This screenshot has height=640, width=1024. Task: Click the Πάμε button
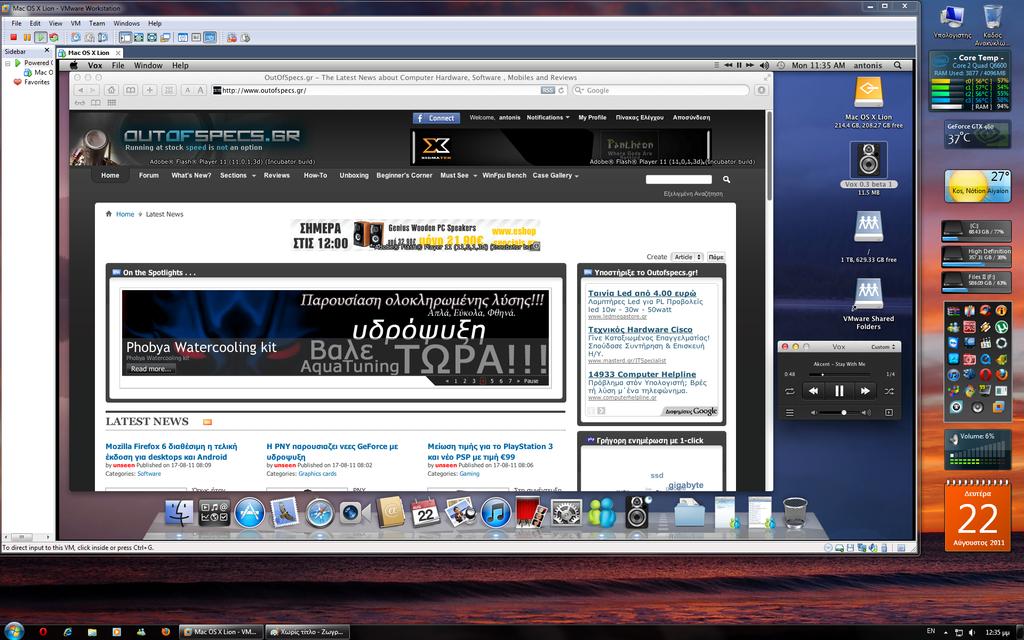pyautogui.click(x=716, y=257)
